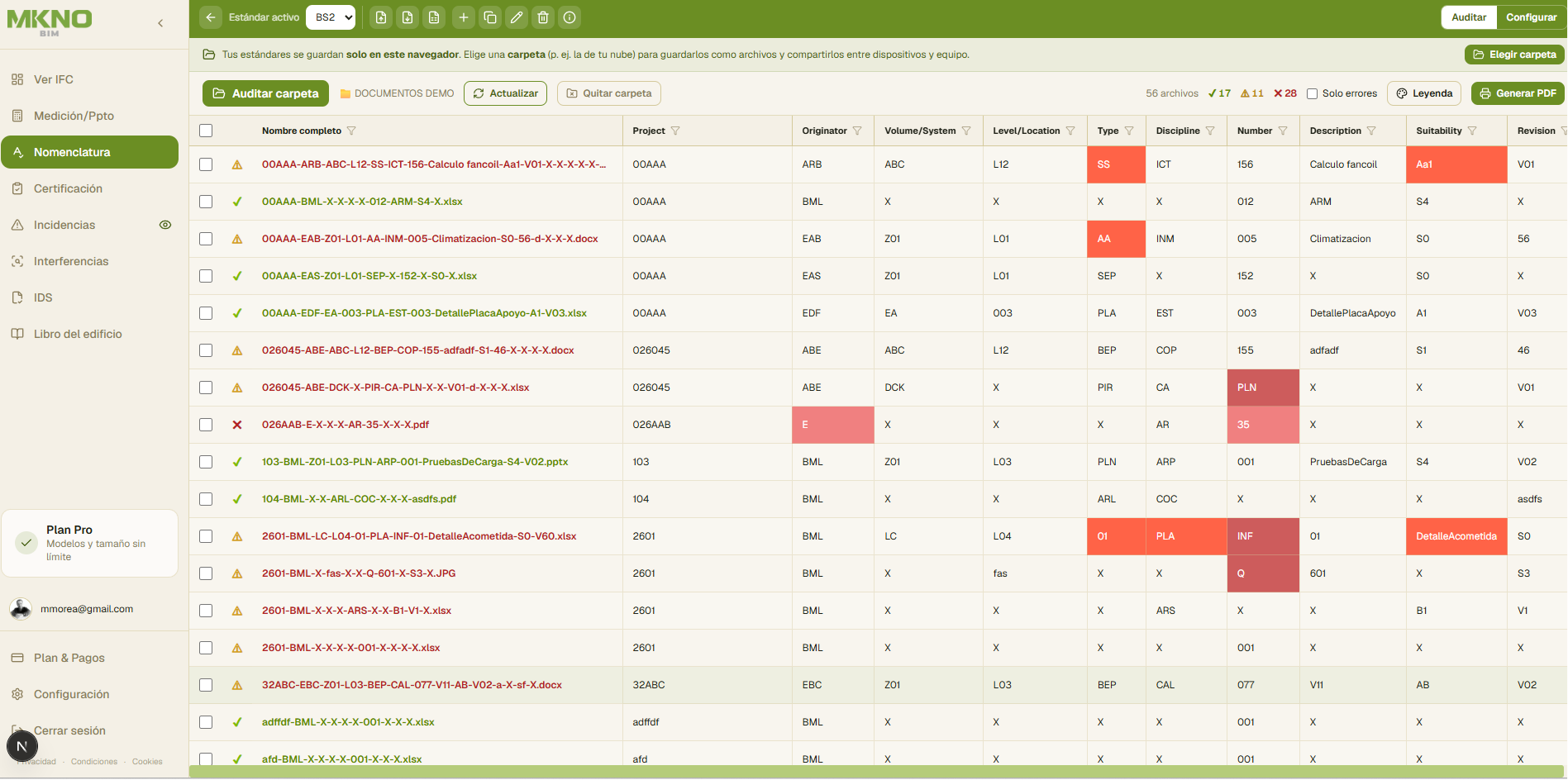Open Medición/Ppto in the sidebar
The width and height of the screenshot is (1568, 780).
[x=89, y=116]
